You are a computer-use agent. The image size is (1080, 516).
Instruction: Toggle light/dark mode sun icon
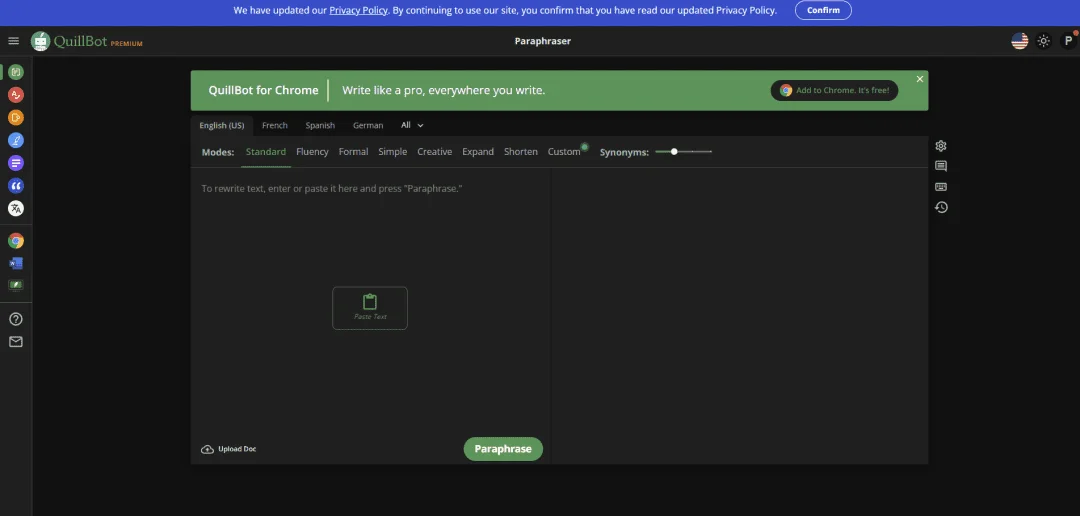1043,41
